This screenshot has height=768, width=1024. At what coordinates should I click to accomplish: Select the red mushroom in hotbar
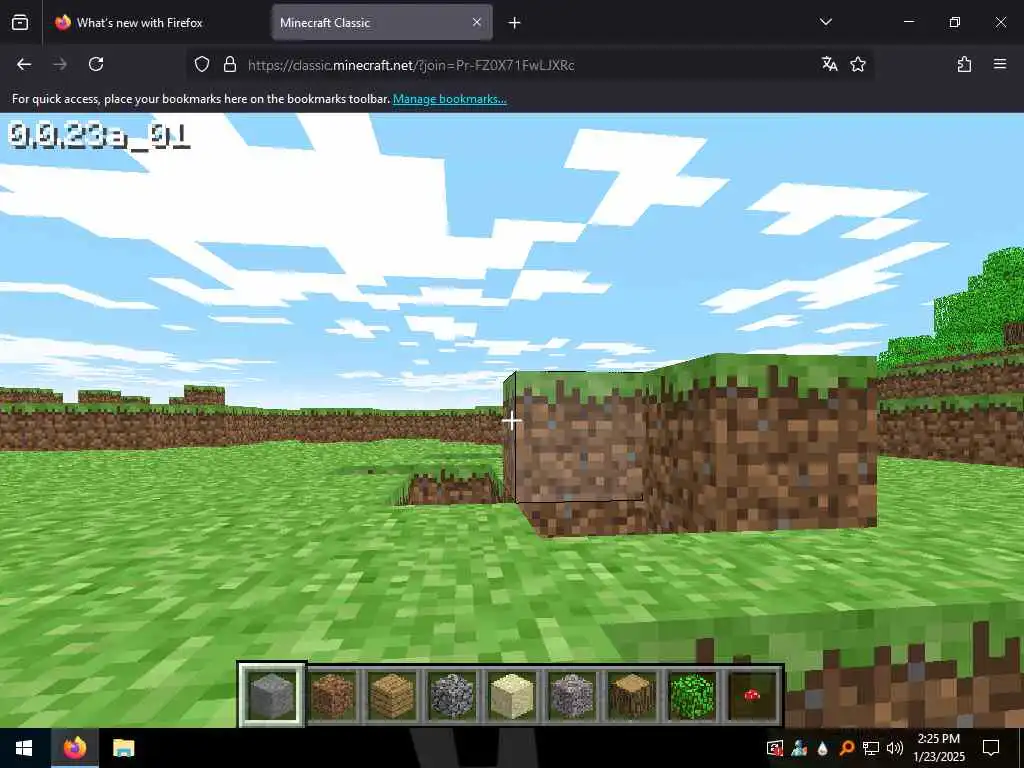coord(752,696)
